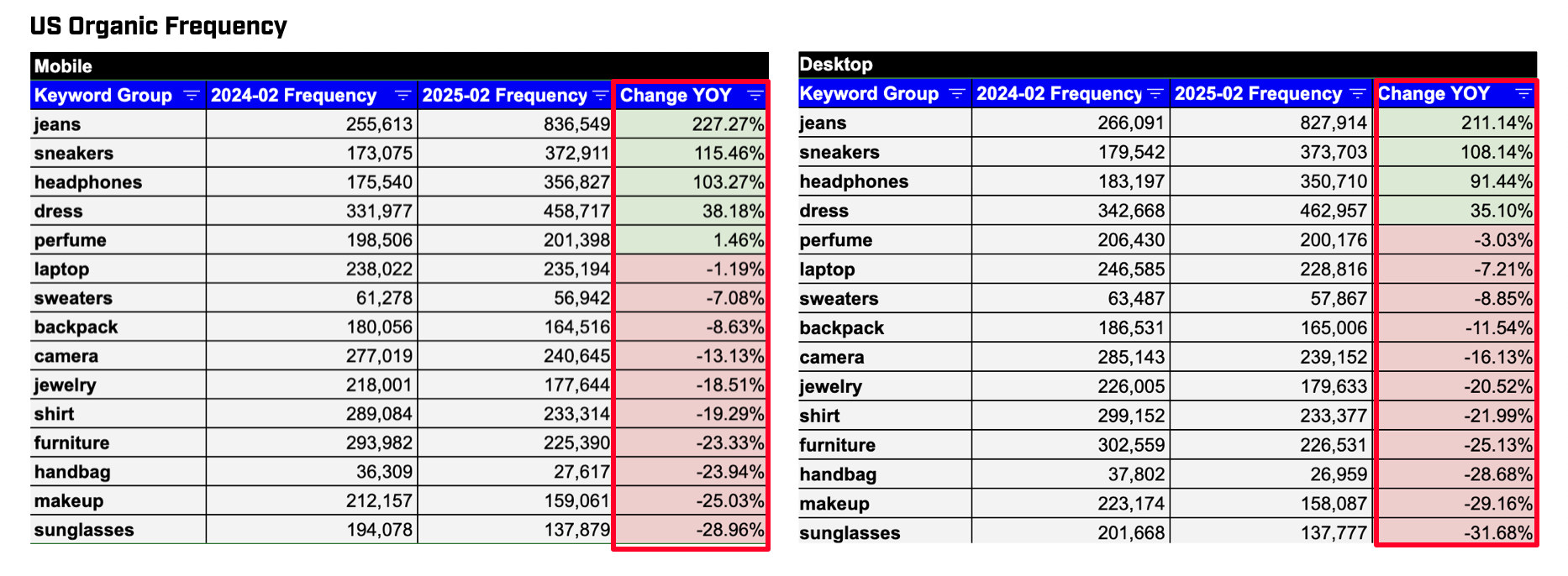Open Desktop Change YOY filter icon

[x=1523, y=94]
